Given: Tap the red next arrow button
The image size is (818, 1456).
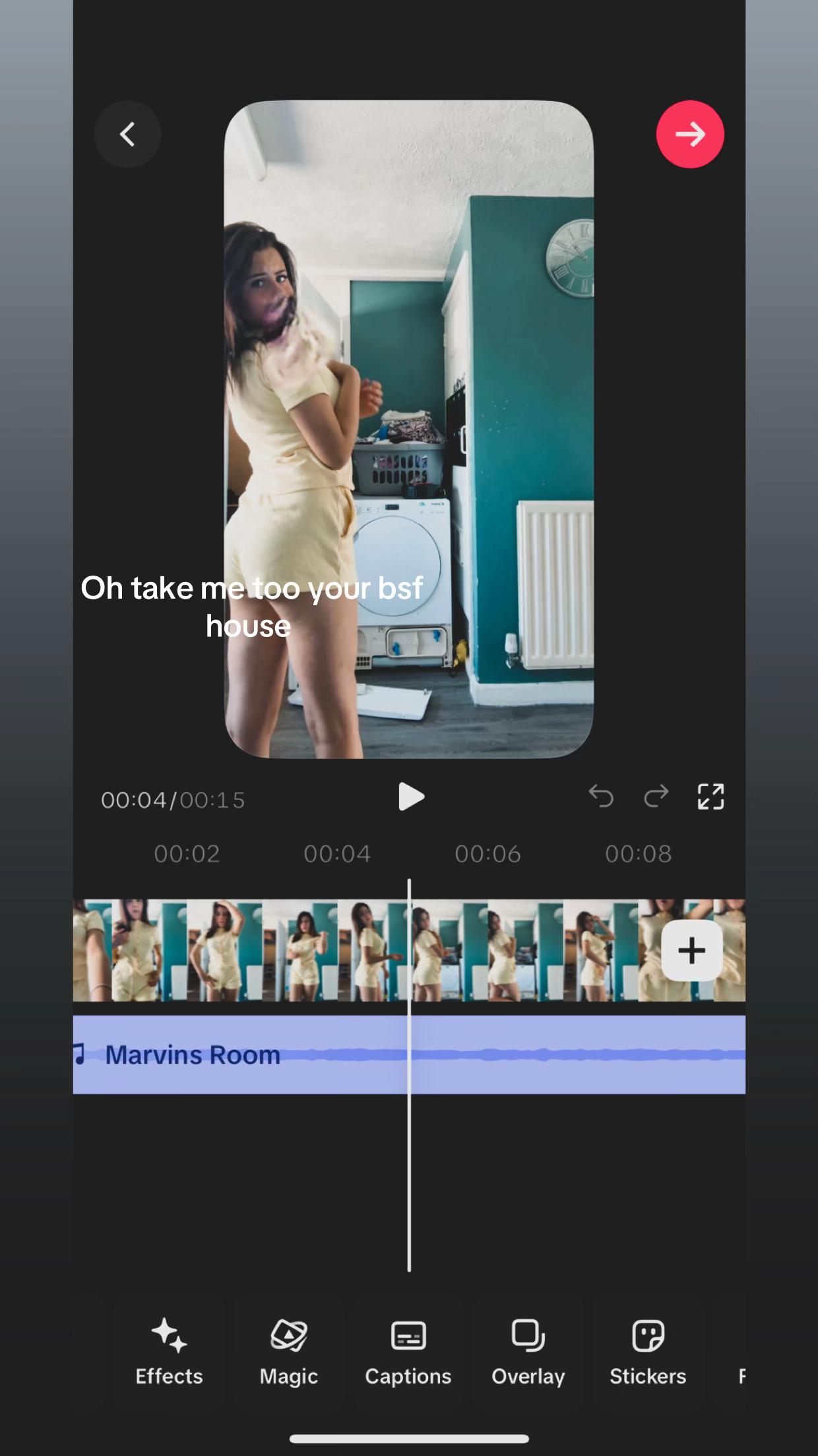Looking at the screenshot, I should (690, 134).
